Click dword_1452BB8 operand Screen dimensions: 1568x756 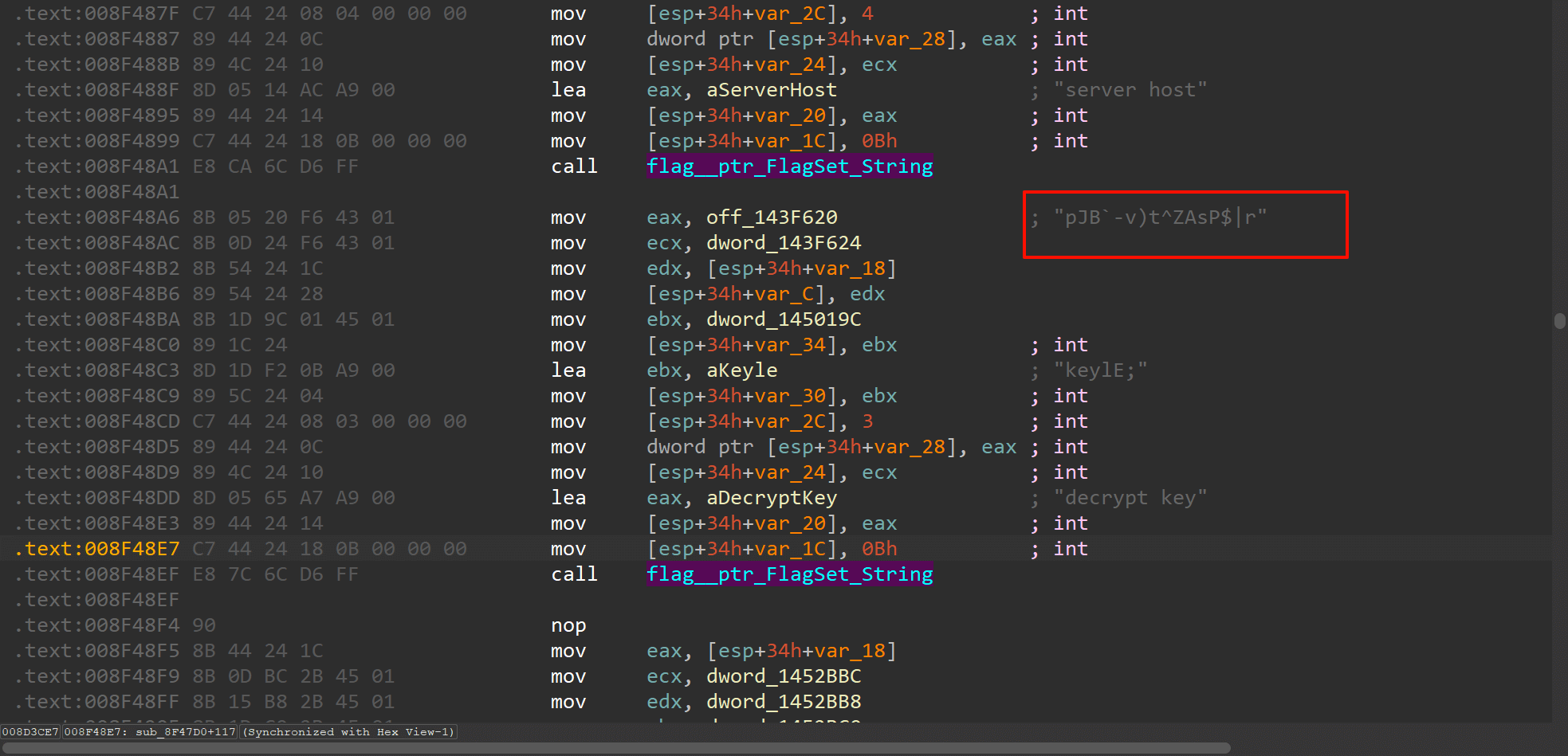pos(784,702)
